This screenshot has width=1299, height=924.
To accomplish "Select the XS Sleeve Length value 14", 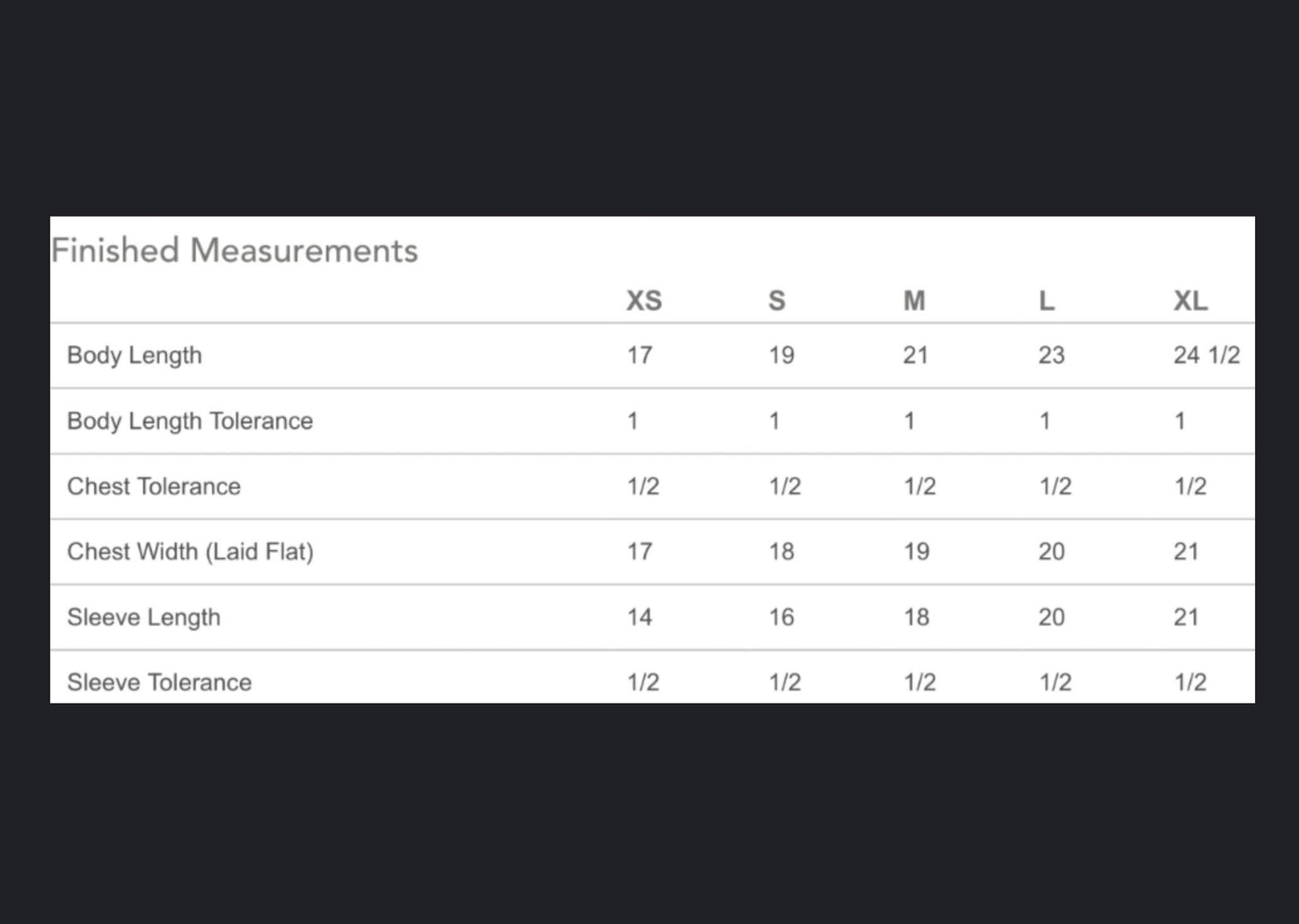I will [639, 617].
